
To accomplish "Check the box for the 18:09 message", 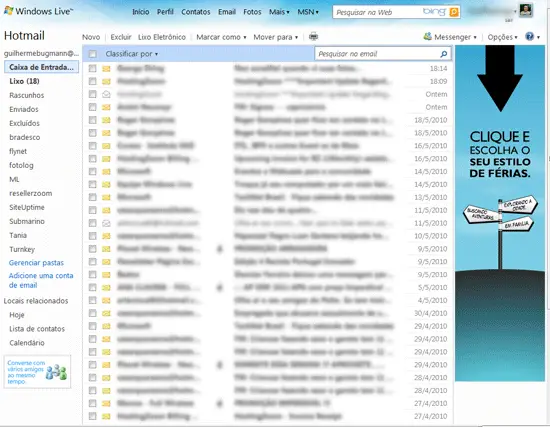I will click(x=93, y=81).
